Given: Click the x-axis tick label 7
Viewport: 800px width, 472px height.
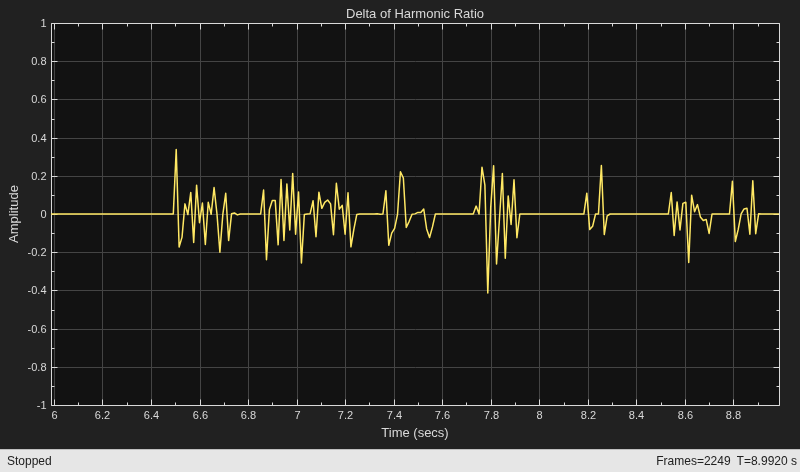Looking at the screenshot, I should pos(297,415).
